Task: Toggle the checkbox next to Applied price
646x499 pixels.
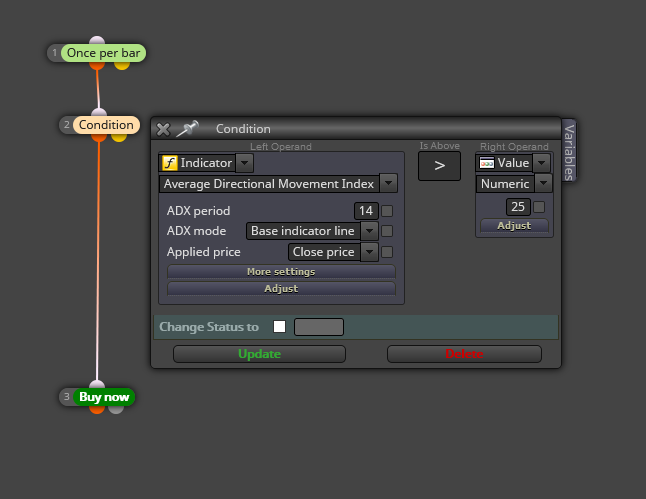Action: [x=387, y=252]
